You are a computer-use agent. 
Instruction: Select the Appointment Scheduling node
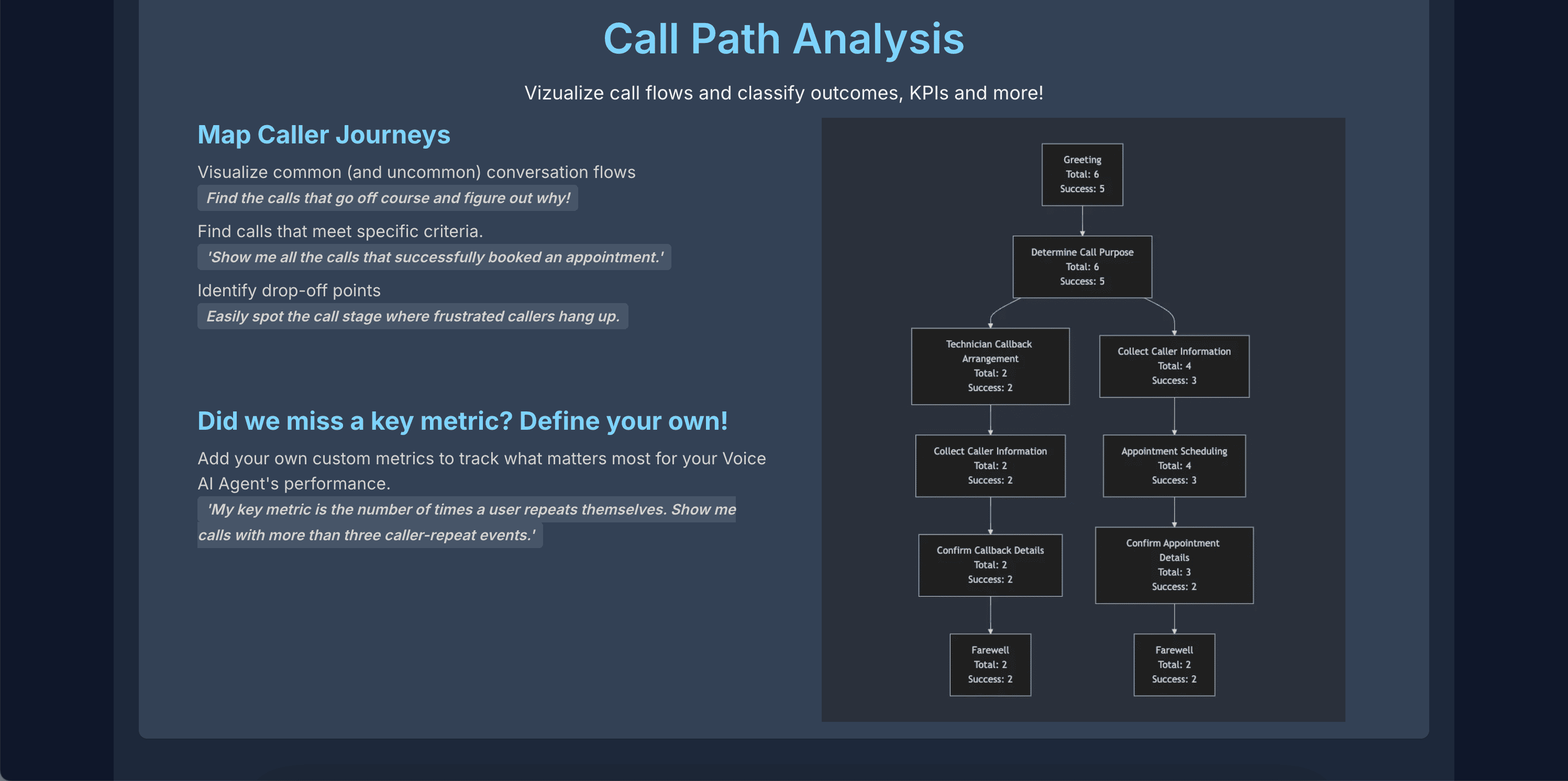coord(1174,466)
